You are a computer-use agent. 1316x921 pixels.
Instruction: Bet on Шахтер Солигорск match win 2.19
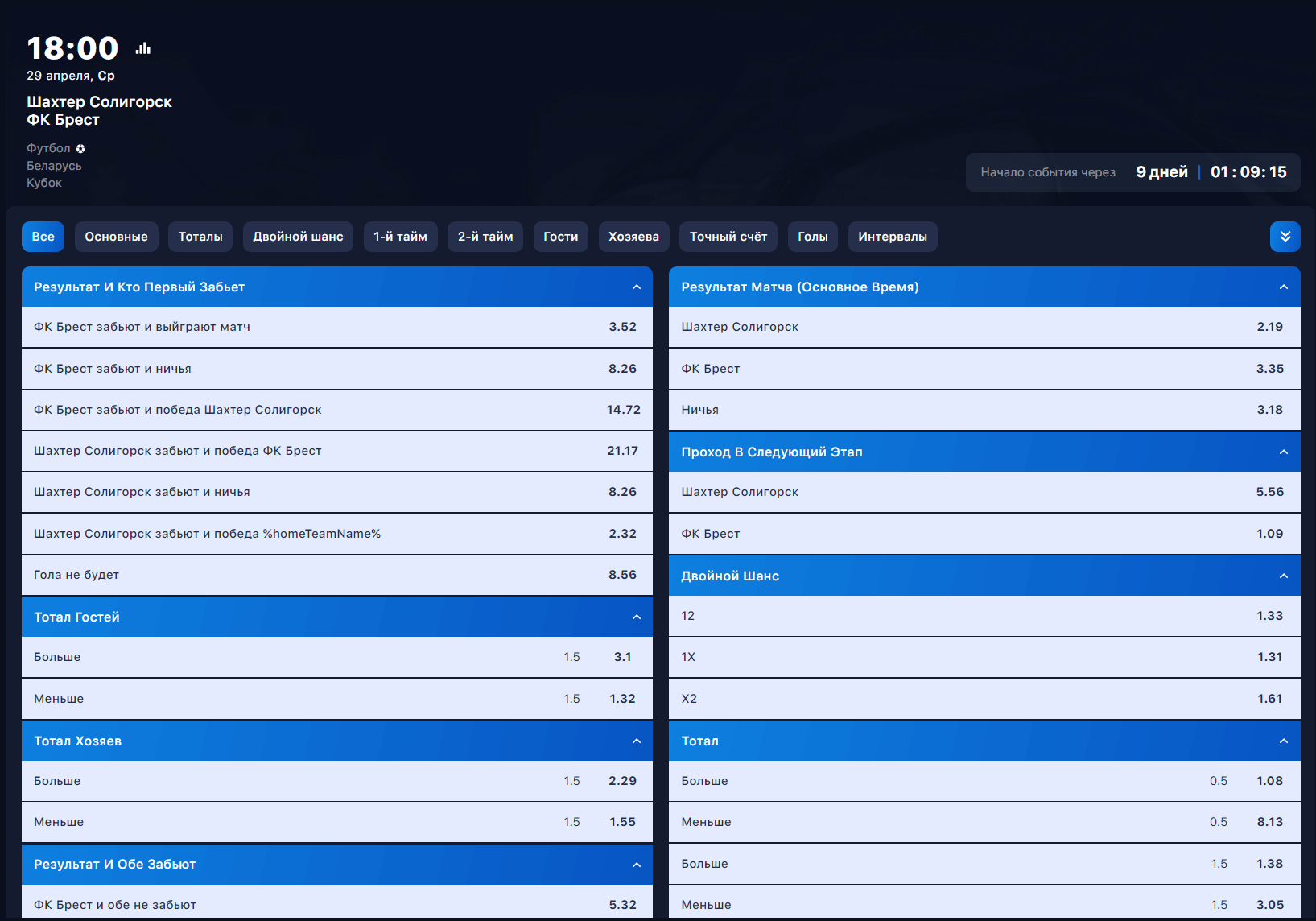coord(984,327)
